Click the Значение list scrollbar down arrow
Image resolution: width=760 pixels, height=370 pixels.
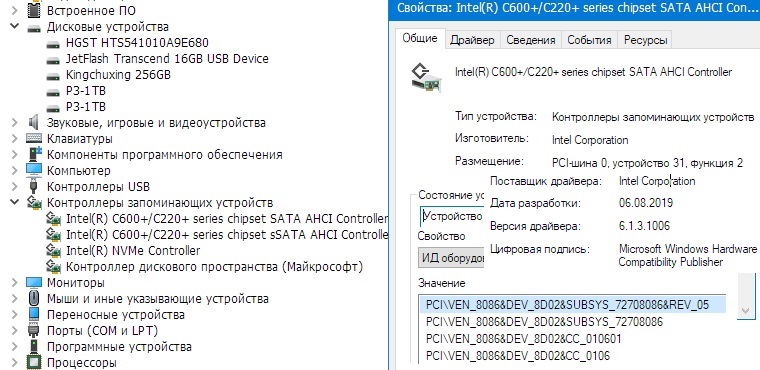point(745,311)
